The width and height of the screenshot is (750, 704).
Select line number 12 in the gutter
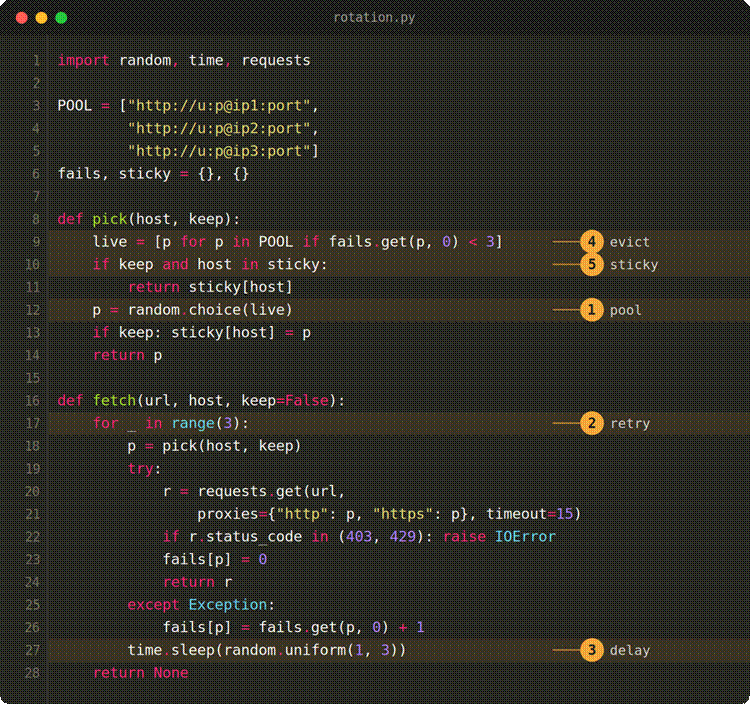tap(33, 310)
